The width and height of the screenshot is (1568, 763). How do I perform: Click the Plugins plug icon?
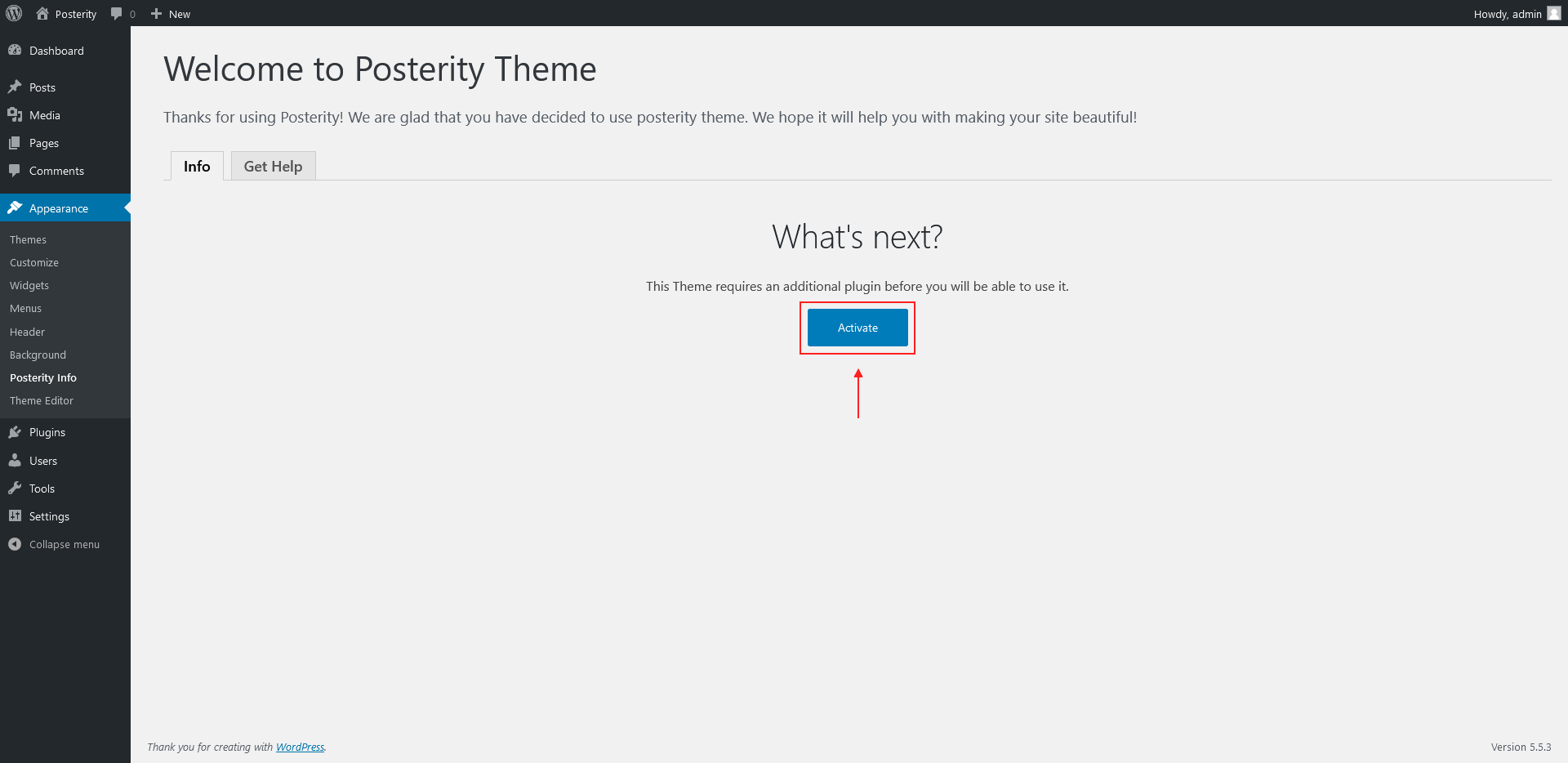pos(15,431)
